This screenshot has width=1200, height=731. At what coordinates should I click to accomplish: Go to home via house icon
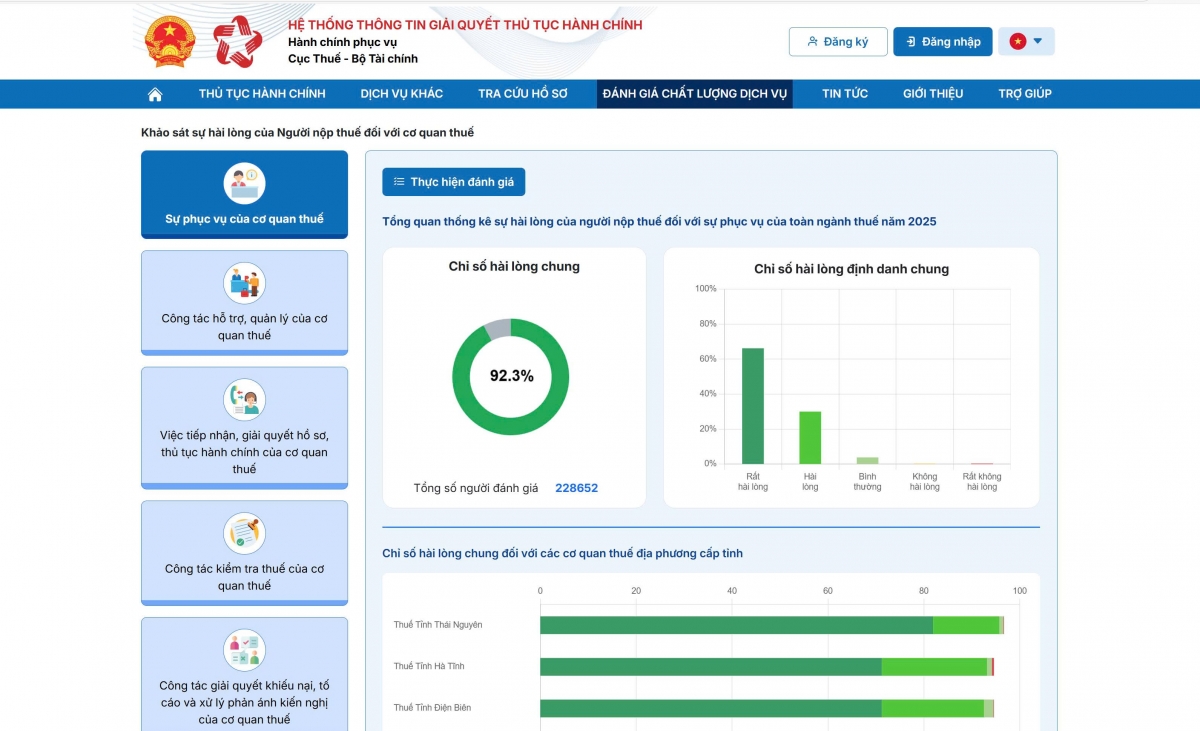(155, 94)
